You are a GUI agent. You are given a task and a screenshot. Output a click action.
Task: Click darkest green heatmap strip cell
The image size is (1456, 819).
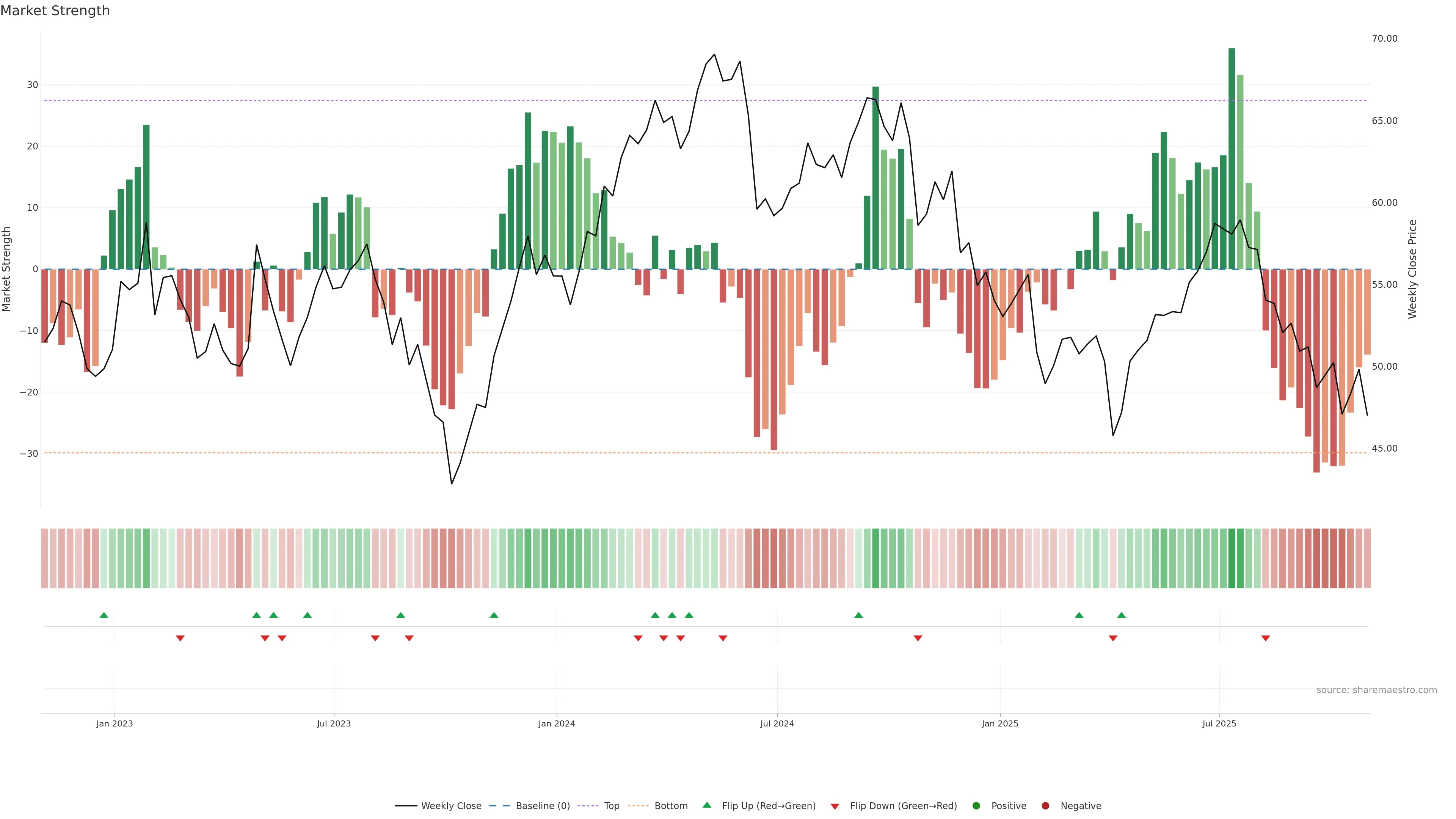(x=1232, y=559)
